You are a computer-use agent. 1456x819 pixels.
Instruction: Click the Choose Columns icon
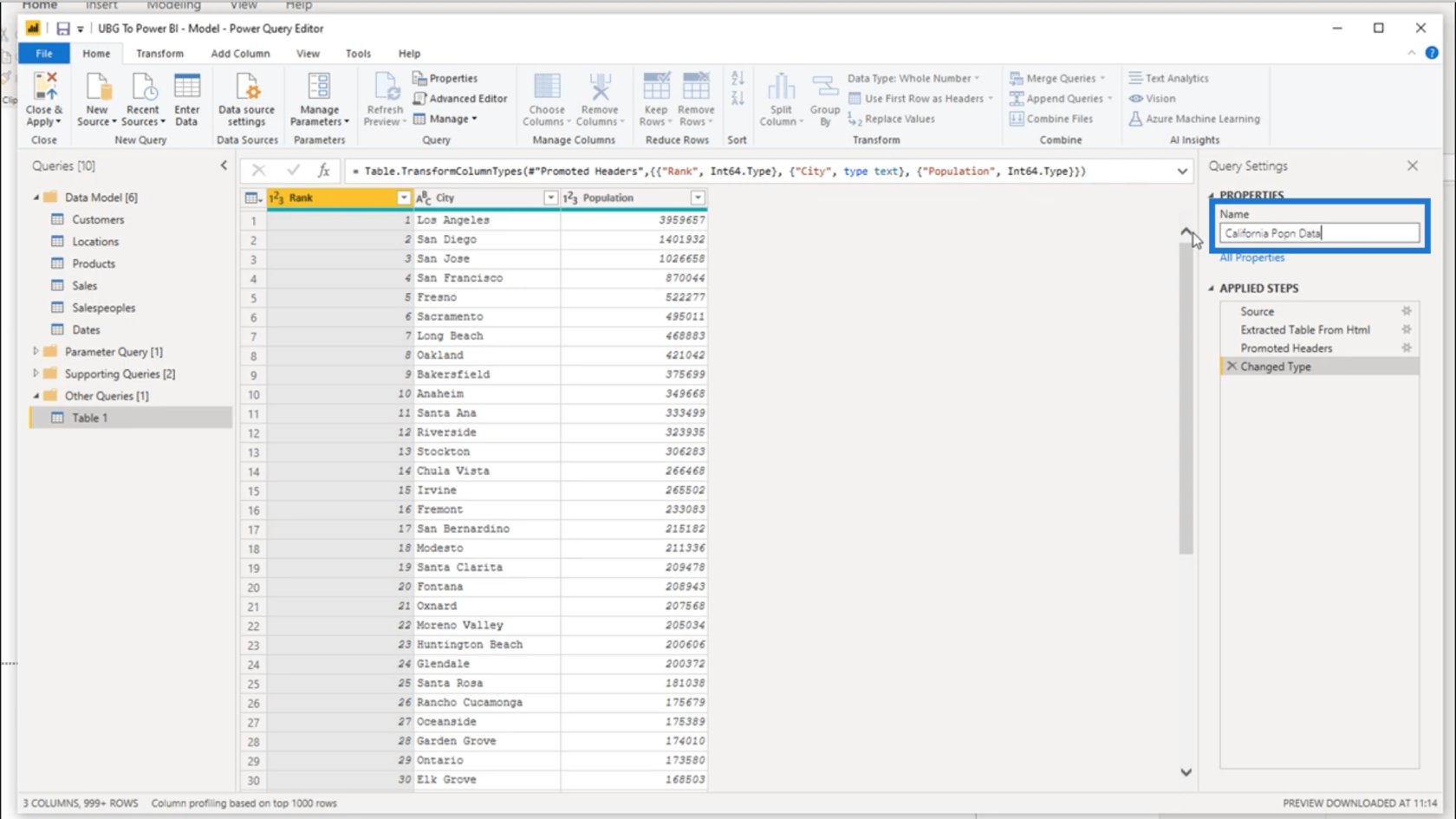pyautogui.click(x=547, y=88)
